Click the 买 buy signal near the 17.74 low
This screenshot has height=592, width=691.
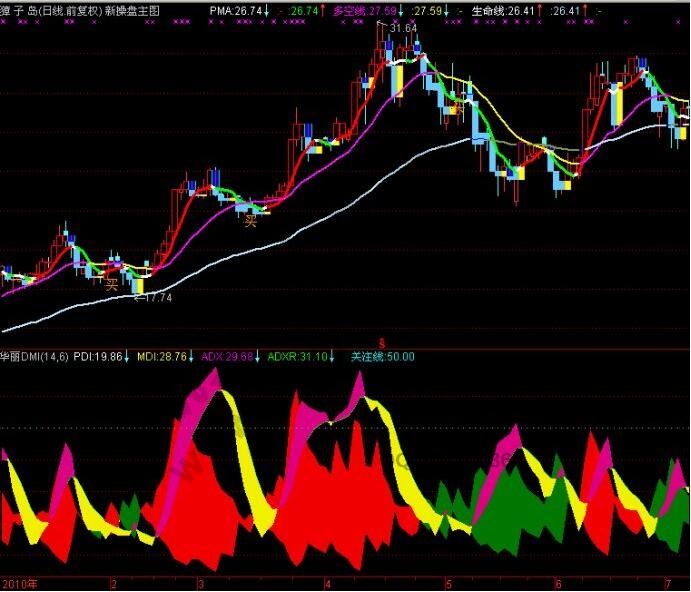click(112, 284)
